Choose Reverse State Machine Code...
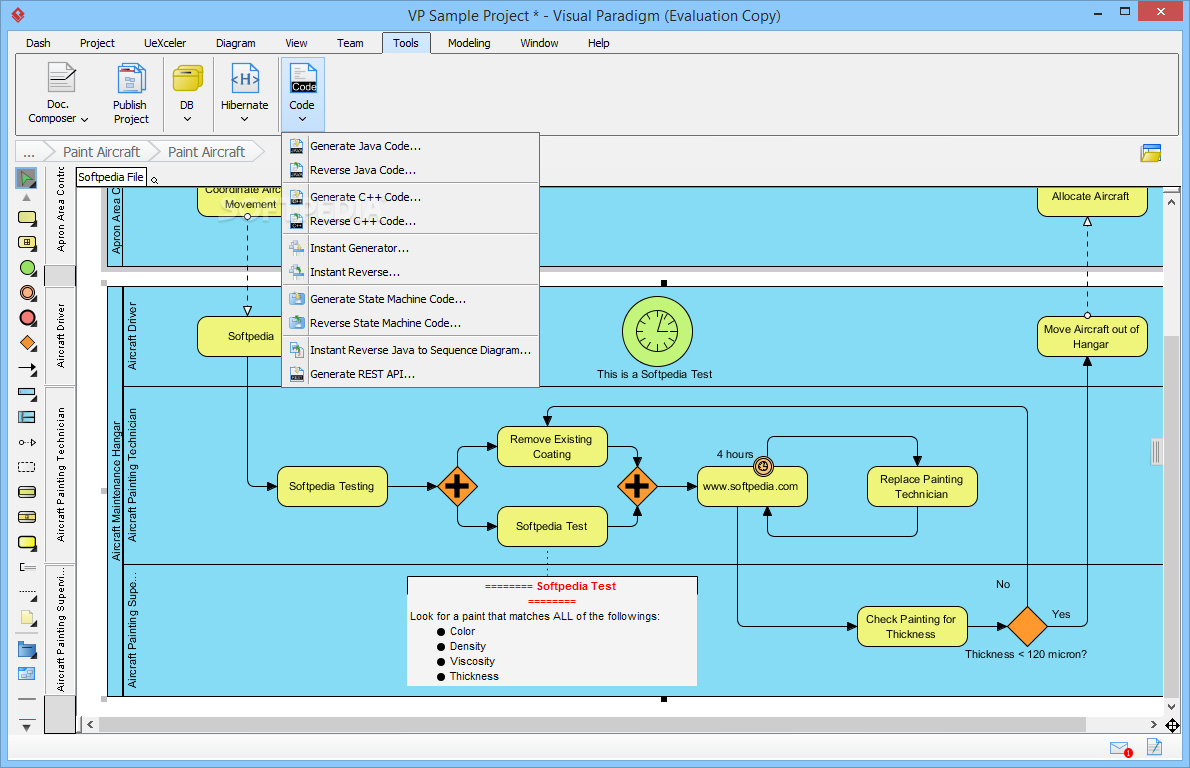The width and height of the screenshot is (1190, 768). click(x=411, y=323)
